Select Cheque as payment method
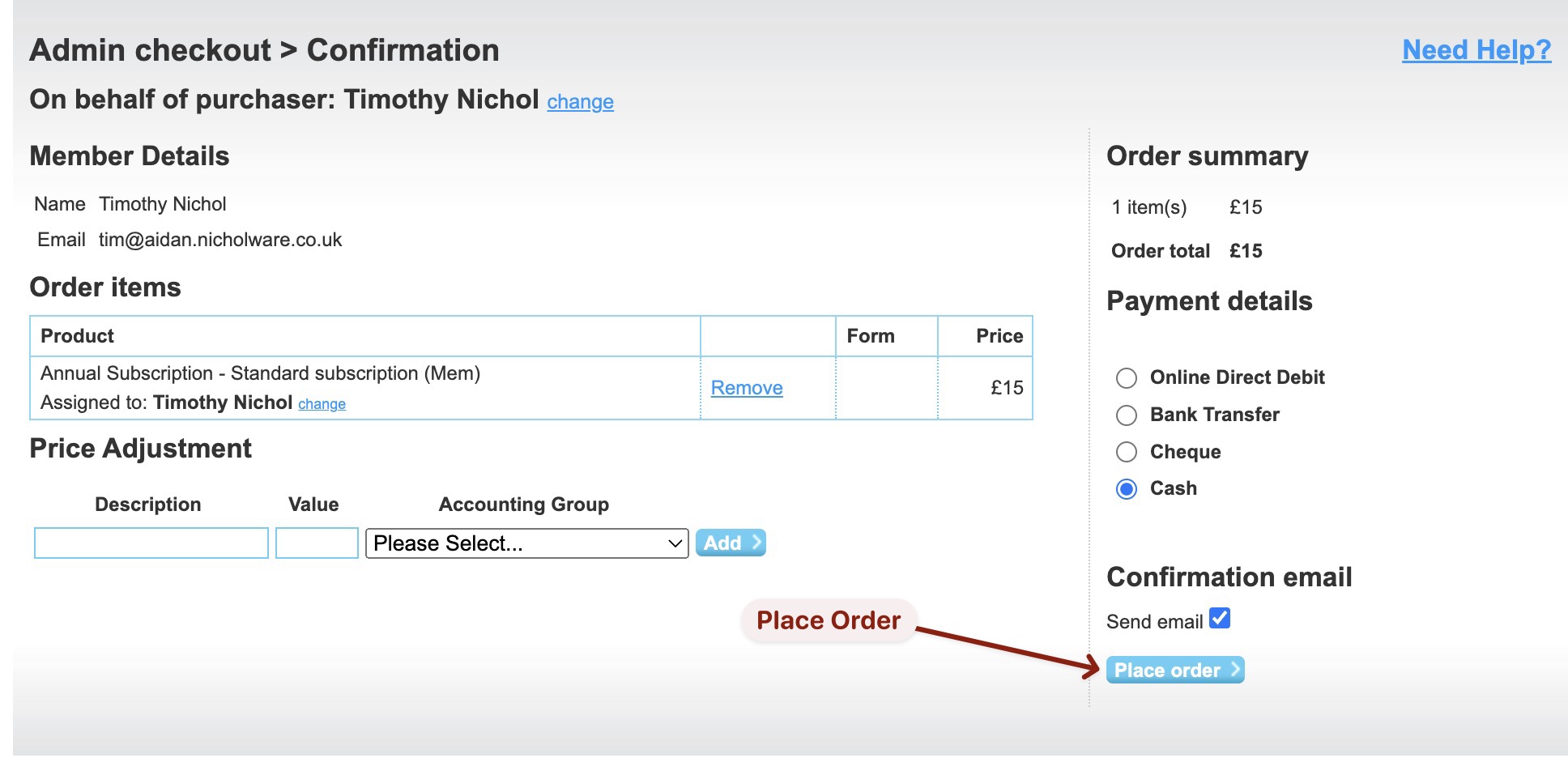Screen dimensions: 1568x758 coord(1127,452)
